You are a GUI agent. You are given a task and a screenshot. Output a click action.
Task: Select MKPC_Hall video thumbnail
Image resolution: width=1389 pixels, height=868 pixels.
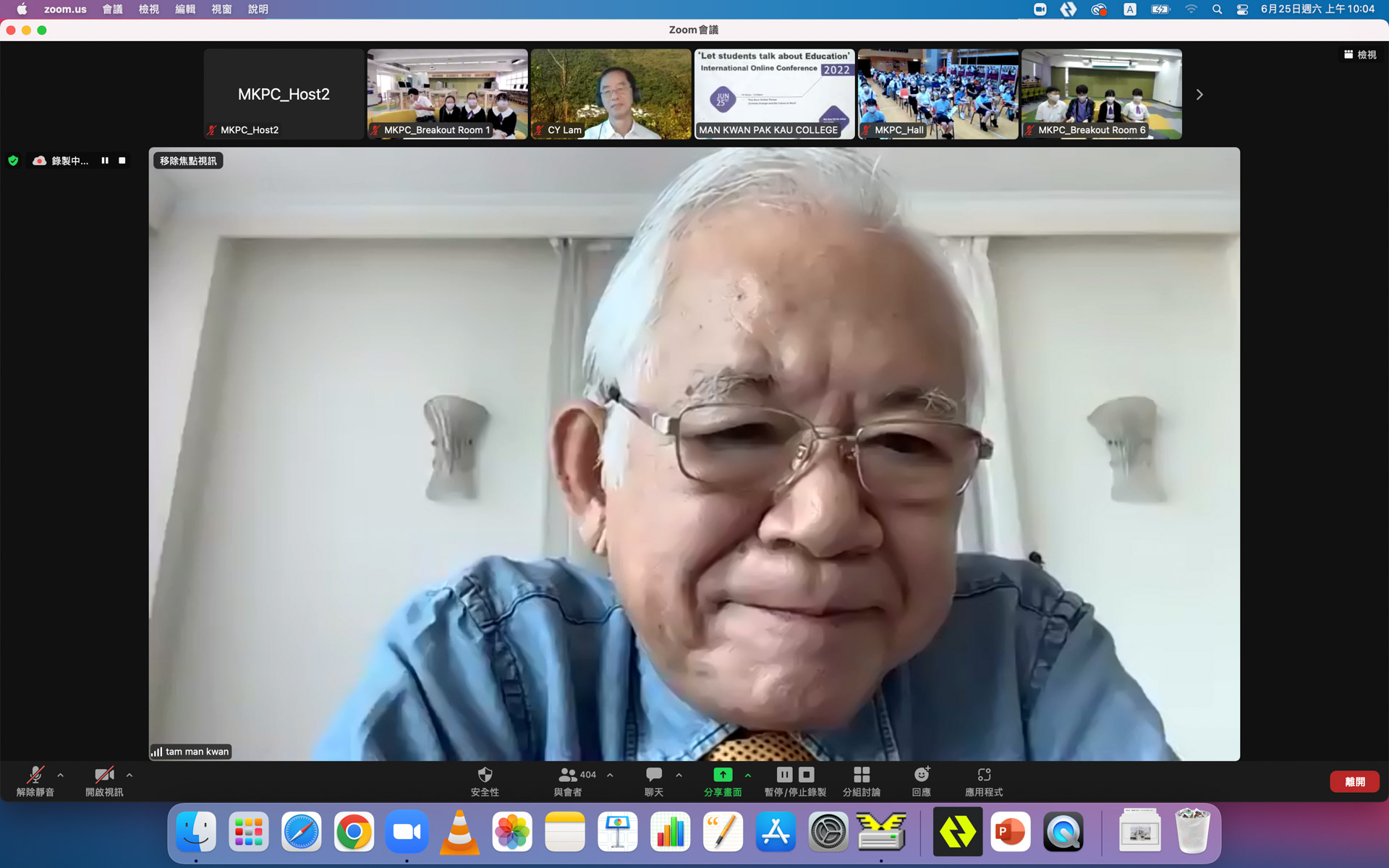point(938,94)
